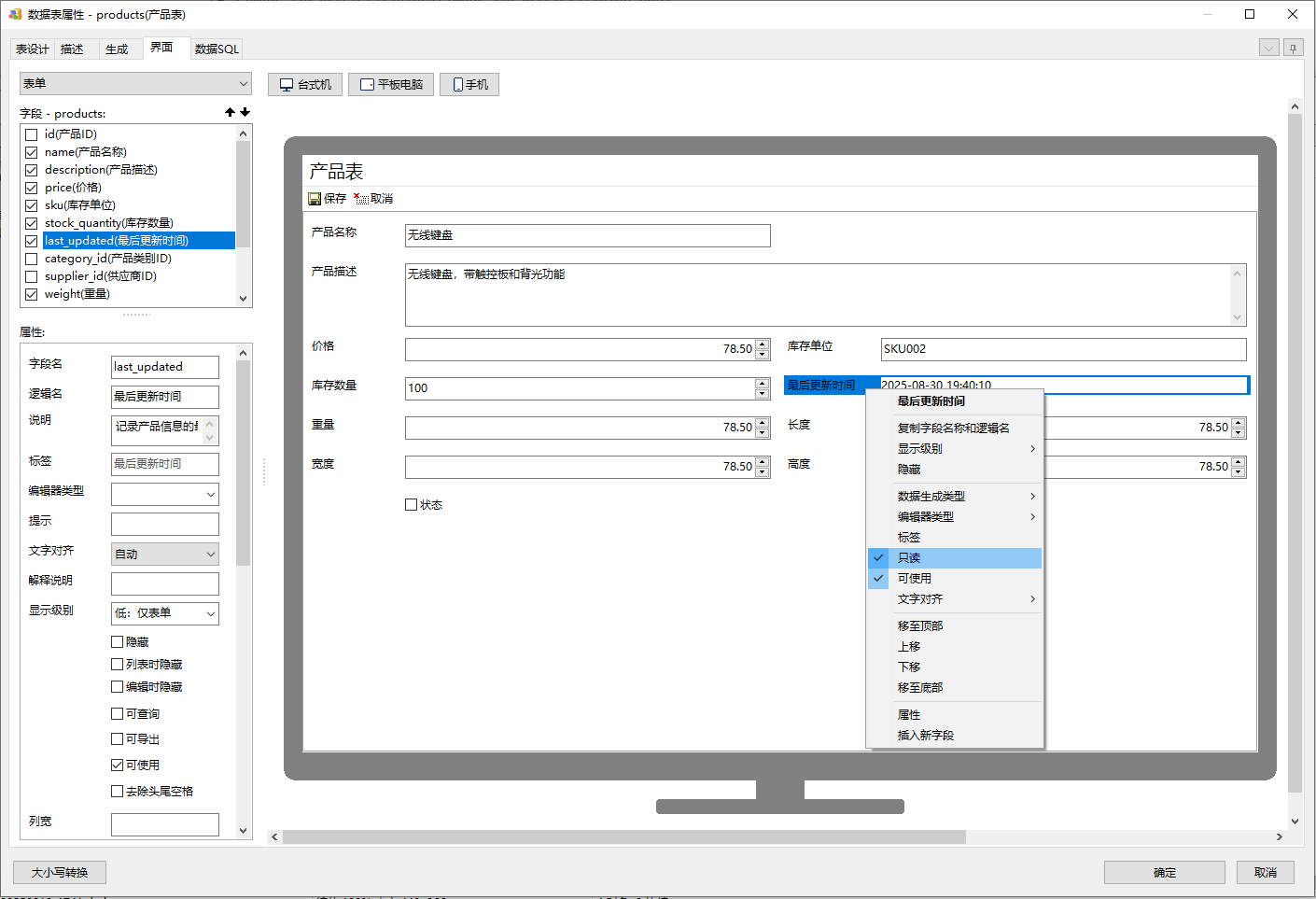Click the 确定 button
1316x899 pixels.
1164,873
